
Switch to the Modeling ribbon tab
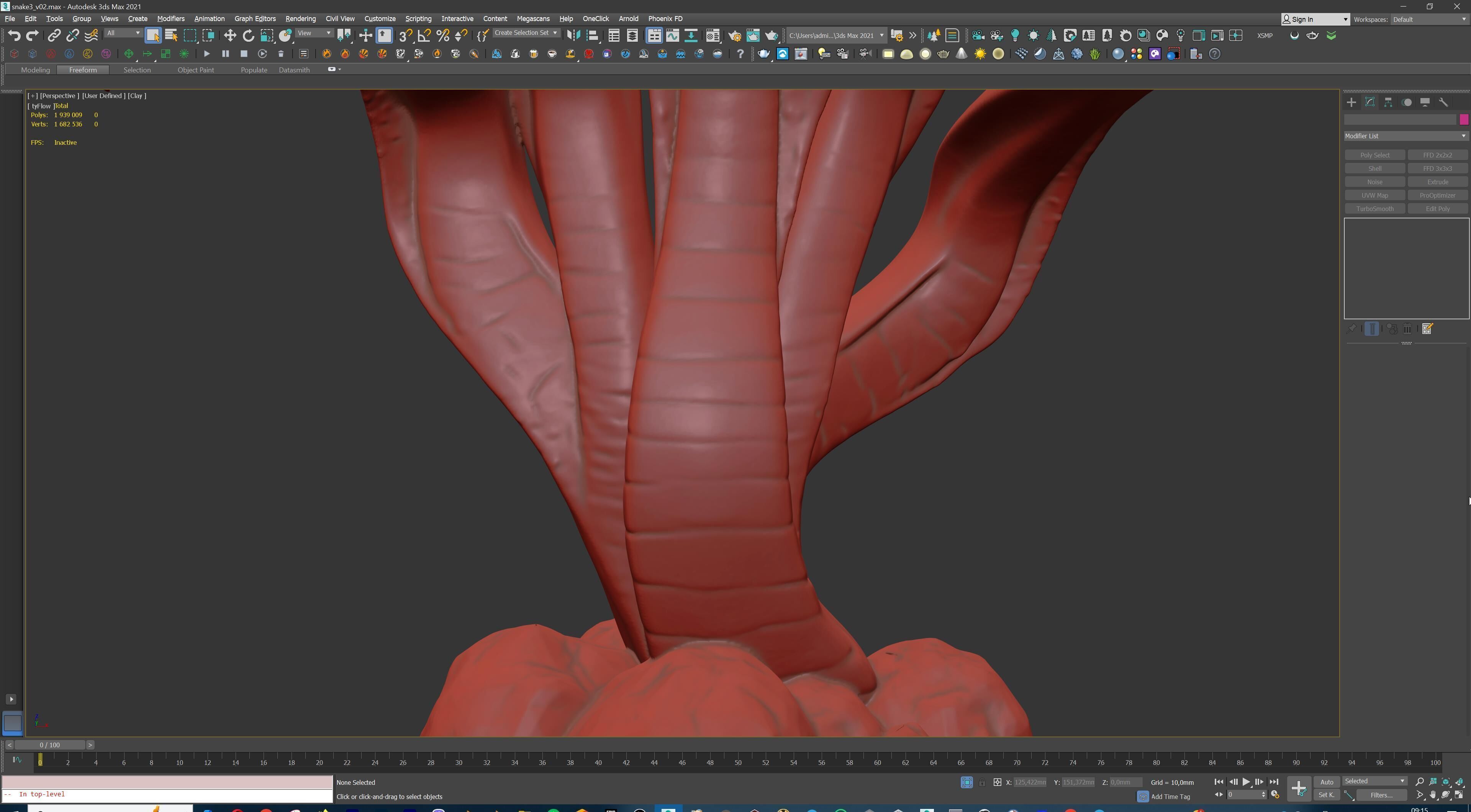pos(35,70)
